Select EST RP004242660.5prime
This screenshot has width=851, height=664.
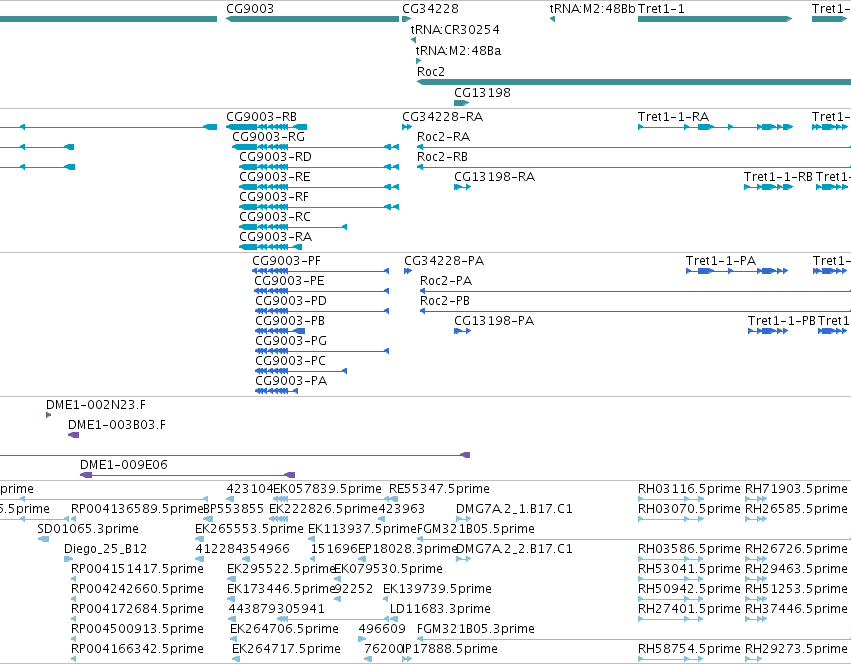[137, 589]
